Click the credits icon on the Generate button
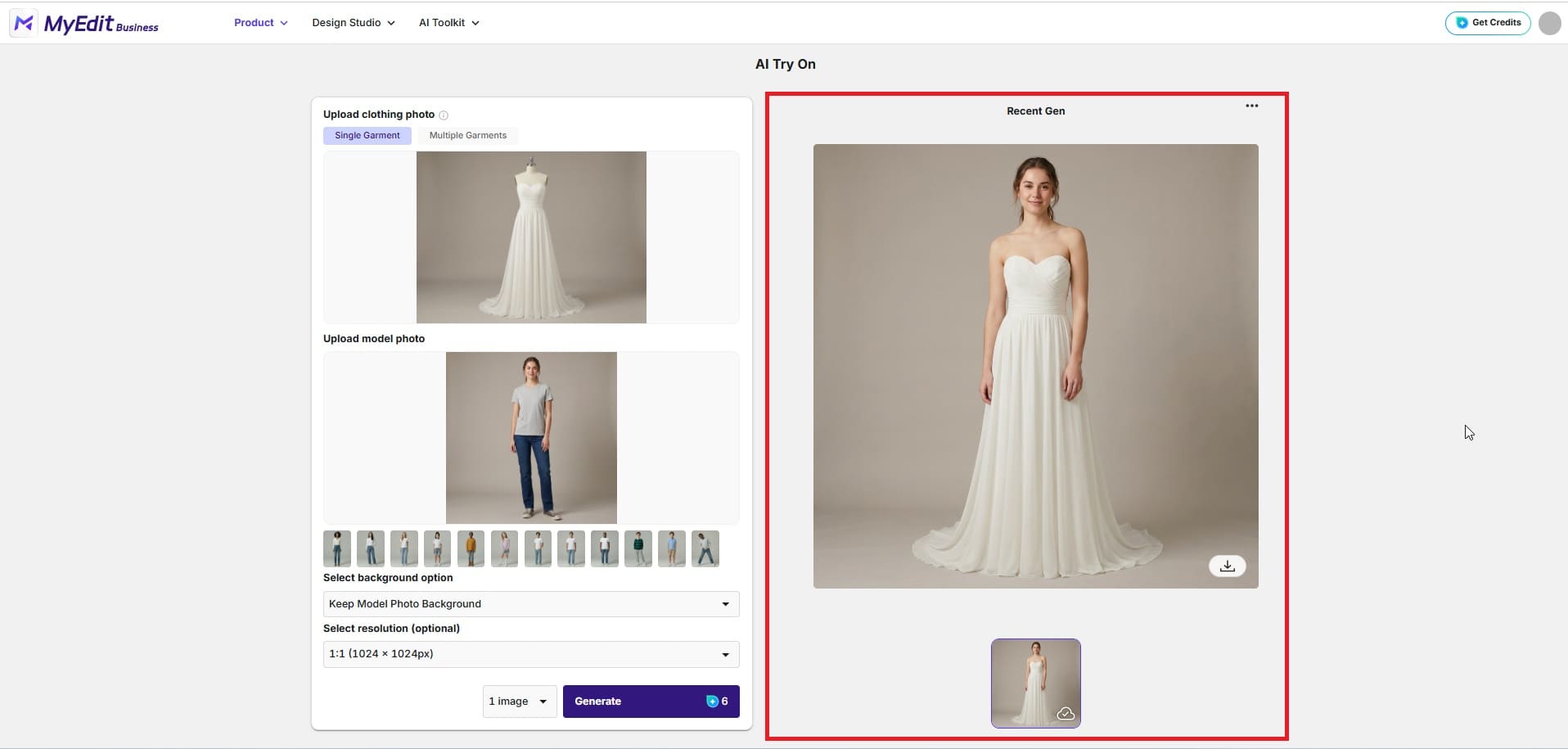This screenshot has width=1568, height=749. point(714,702)
